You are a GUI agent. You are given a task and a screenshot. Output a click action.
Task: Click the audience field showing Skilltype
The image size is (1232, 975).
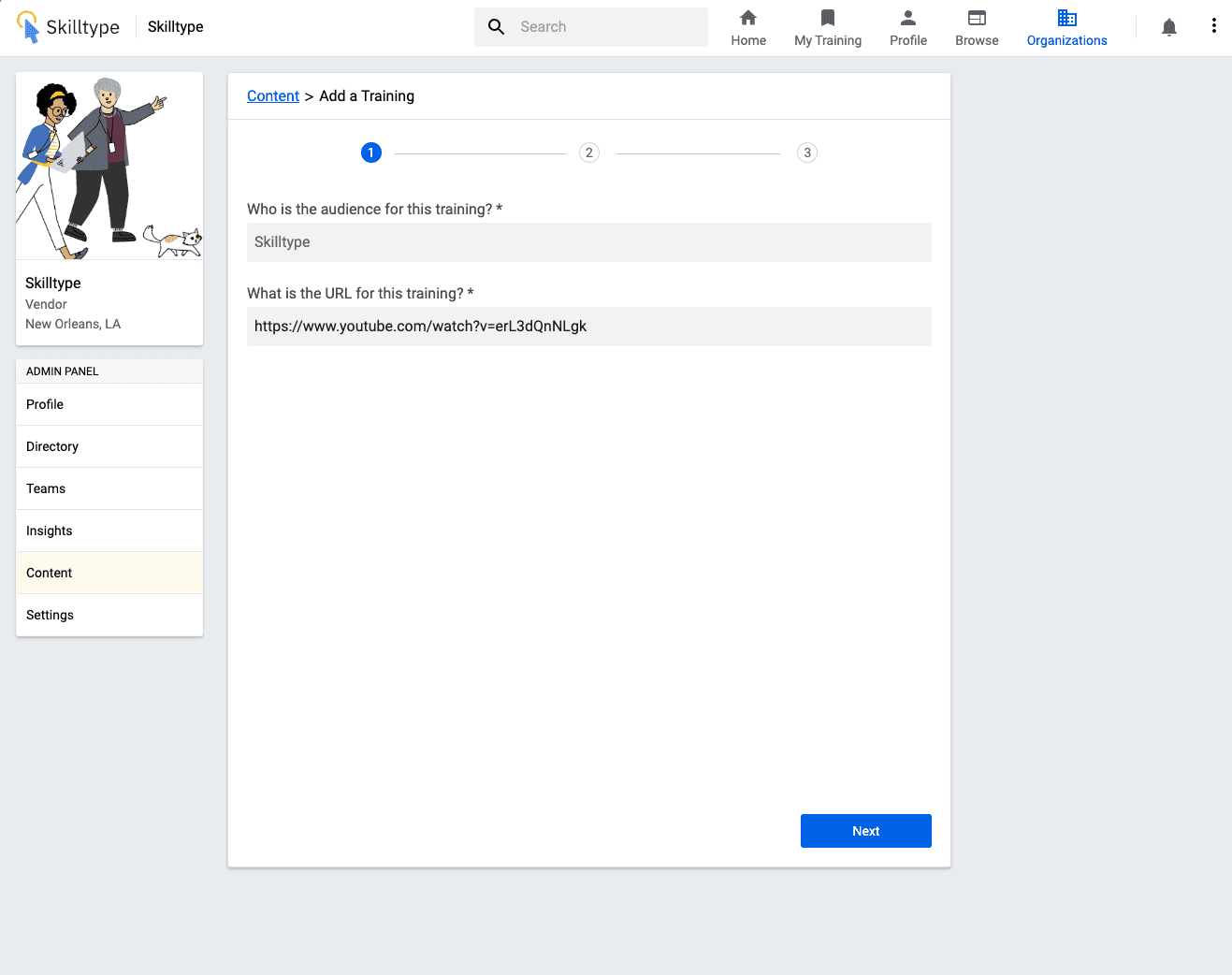coord(589,242)
